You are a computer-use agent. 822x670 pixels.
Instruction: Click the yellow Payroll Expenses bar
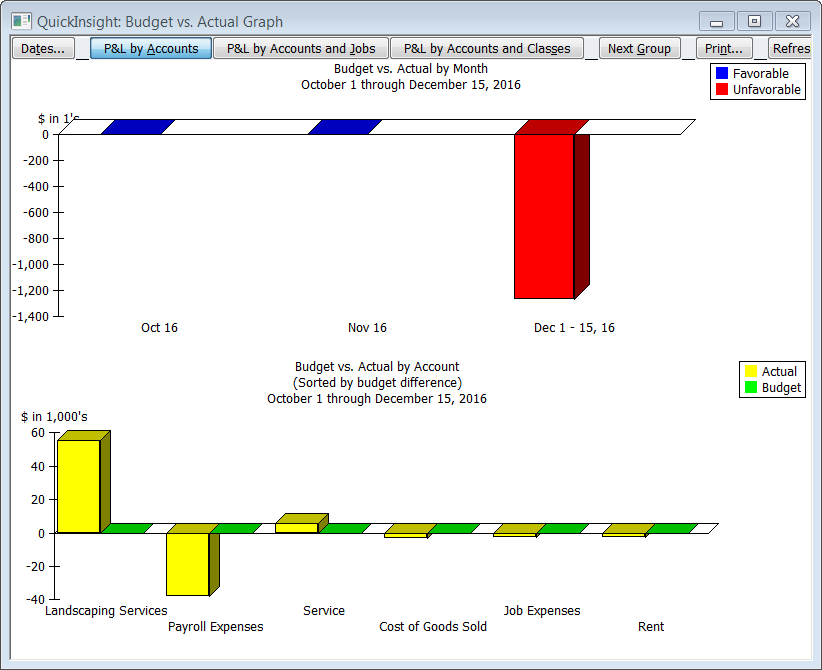[187, 563]
